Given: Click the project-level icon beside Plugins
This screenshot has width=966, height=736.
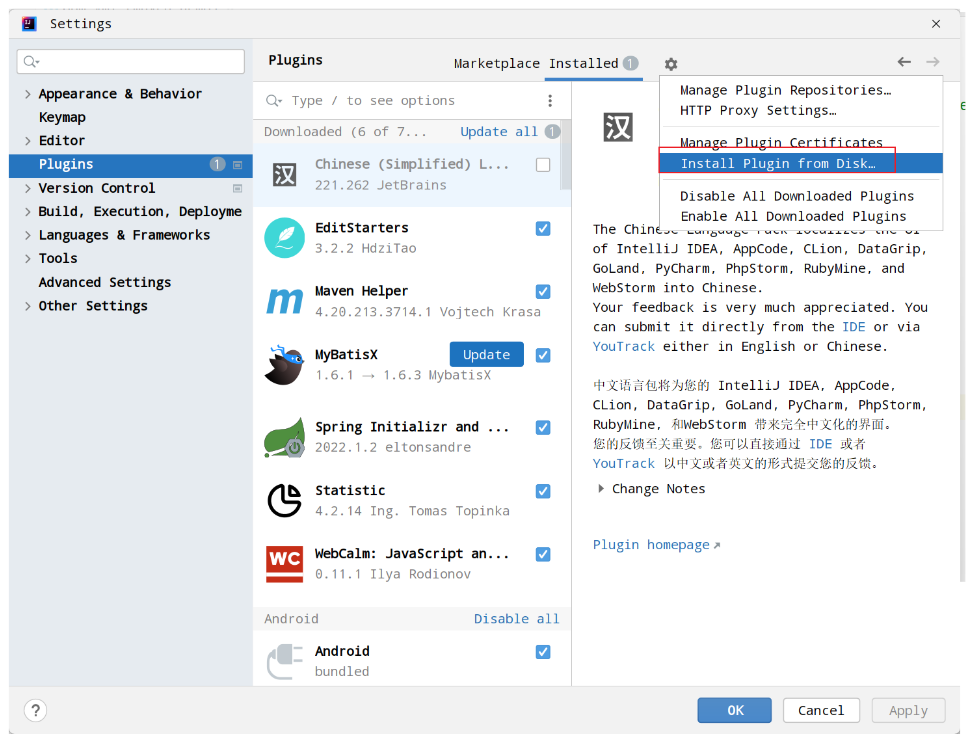Looking at the screenshot, I should coord(237,164).
